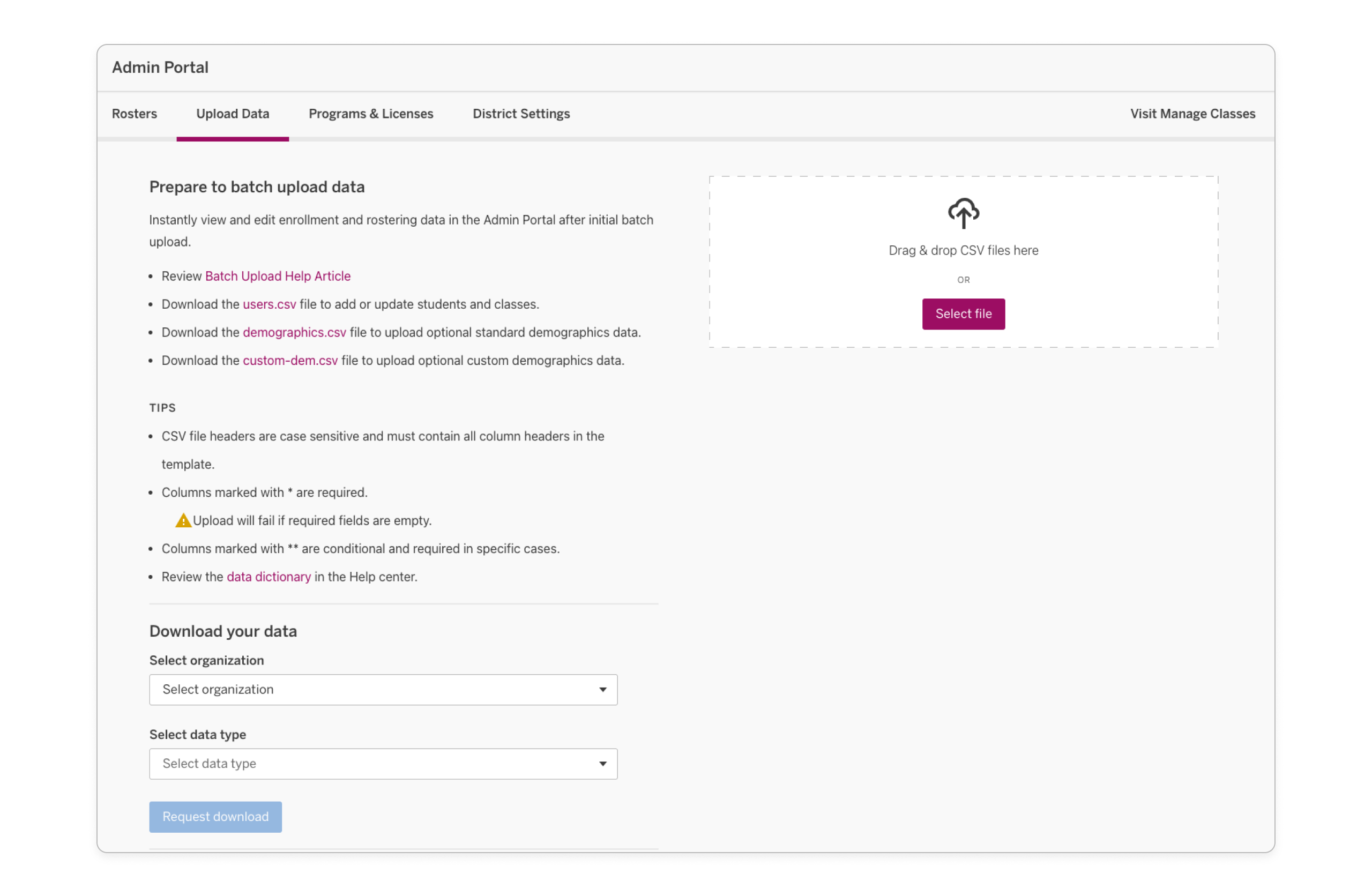Click Visit Manage Classes
The image size is (1372, 896).
[x=1192, y=114]
